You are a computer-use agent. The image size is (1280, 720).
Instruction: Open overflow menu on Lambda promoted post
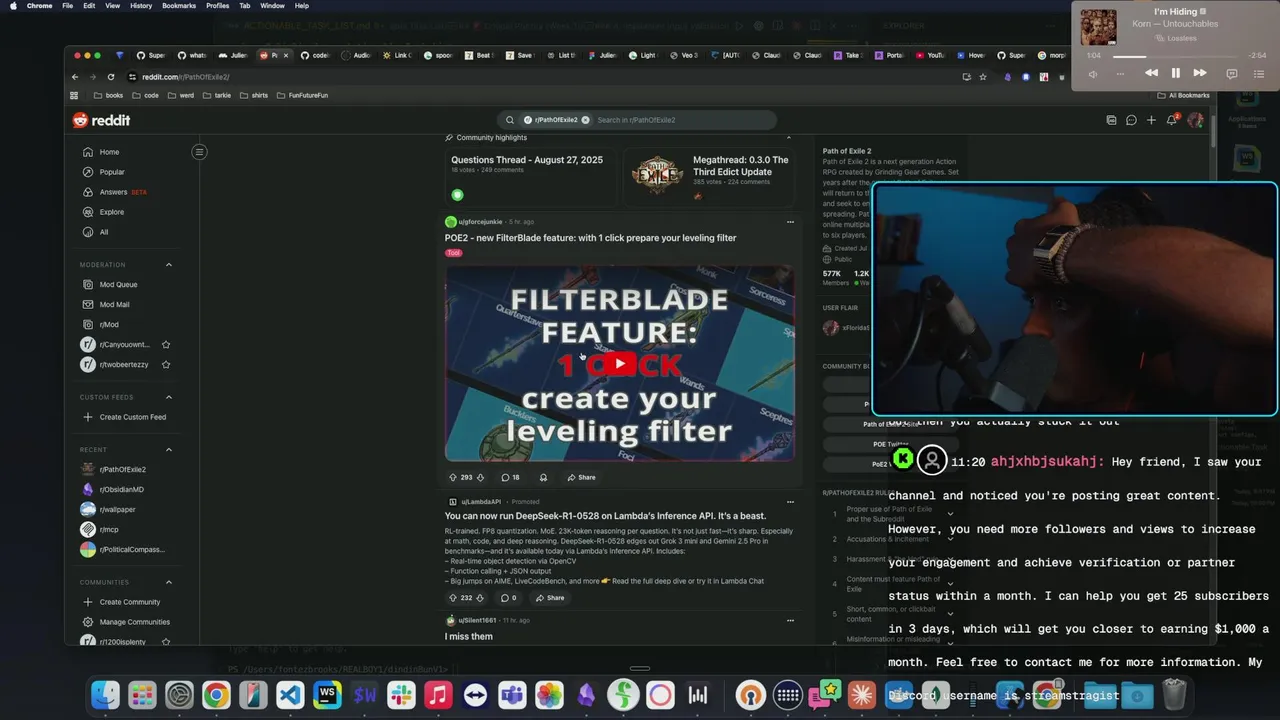[790, 502]
